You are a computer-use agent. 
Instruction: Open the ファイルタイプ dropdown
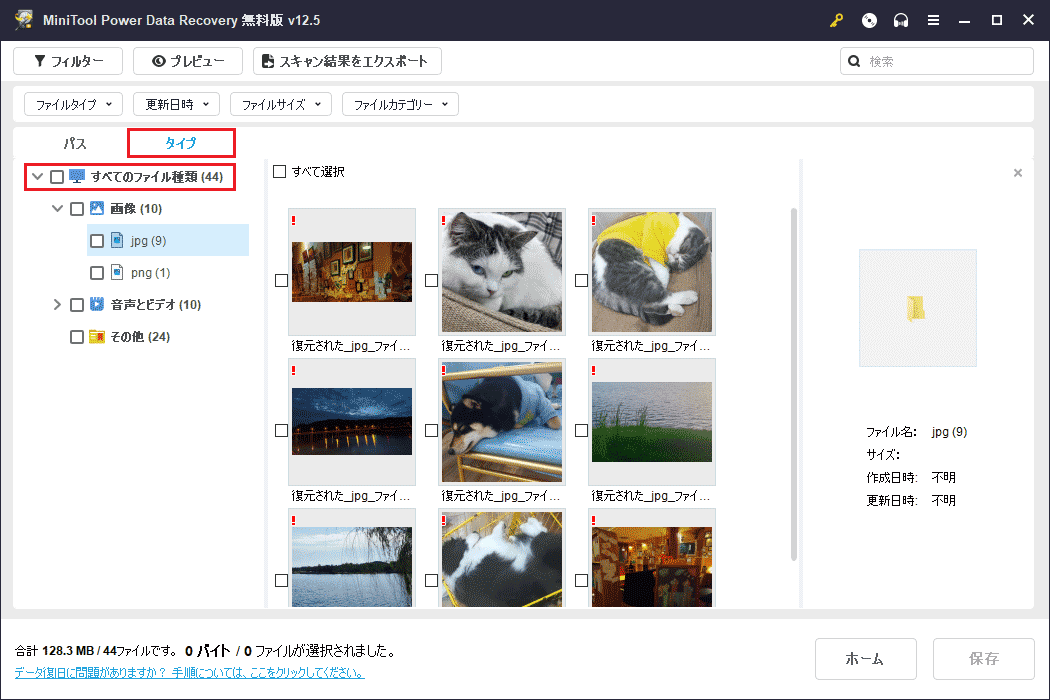(x=73, y=104)
